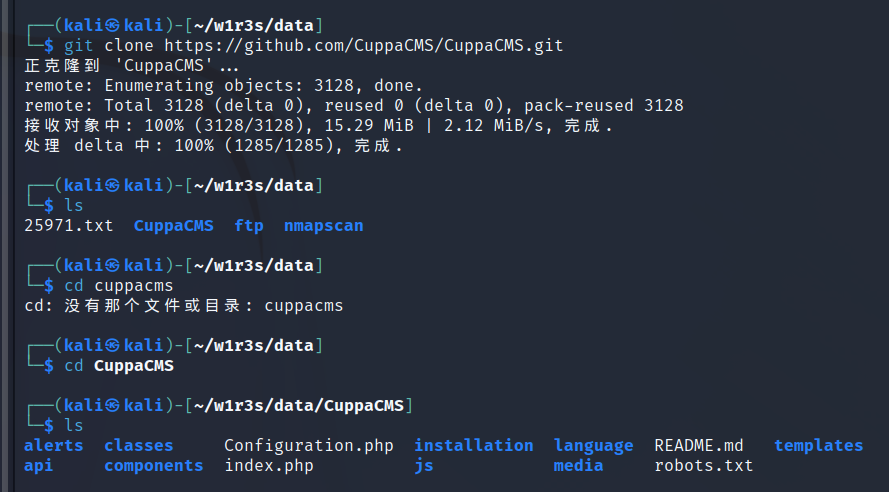The width and height of the screenshot is (889, 492).
Task: Select the 'ftp' directory name
Action: [249, 226]
